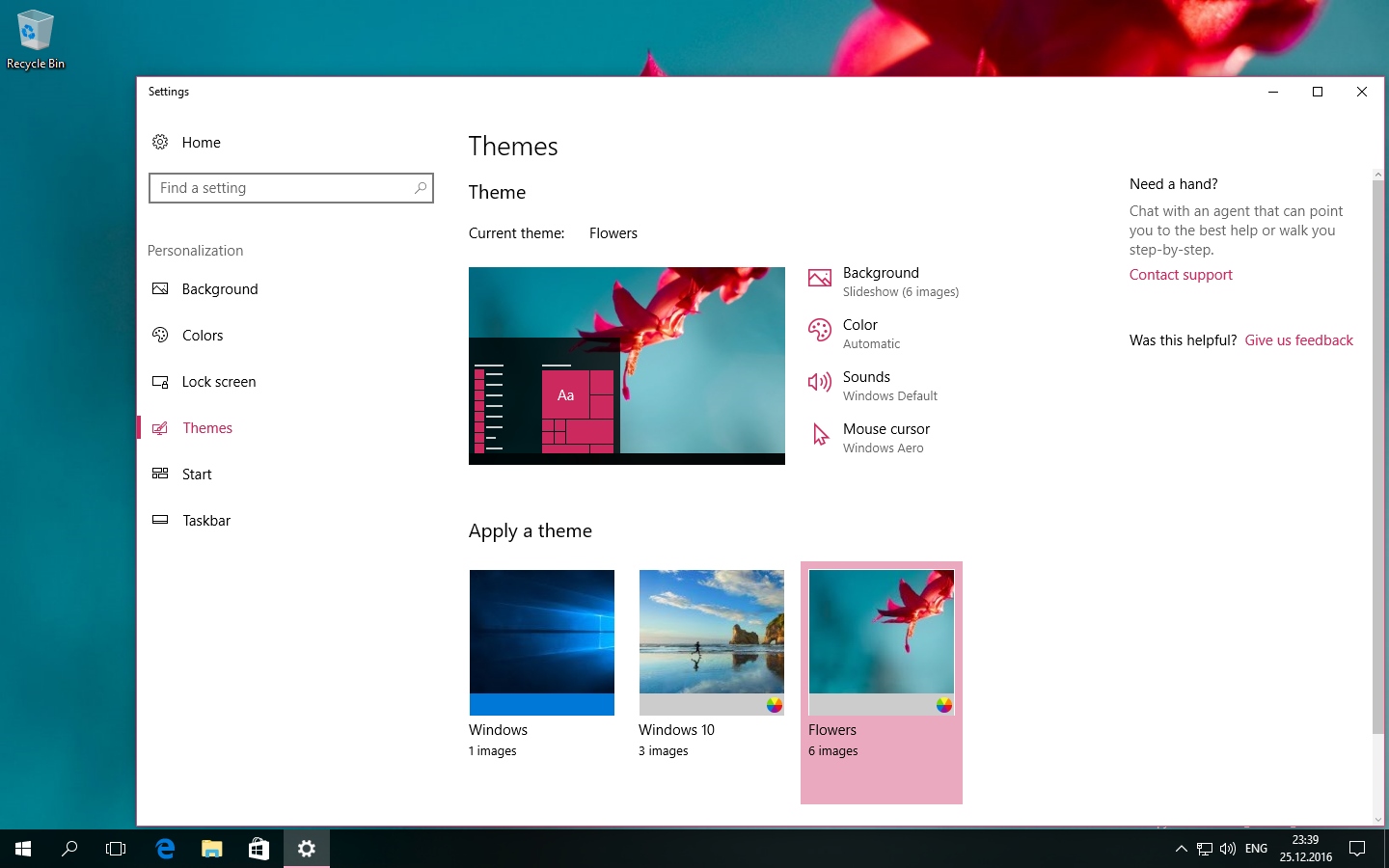Click the network icon in system tray
Screen dimensions: 1389x868
point(1205,849)
